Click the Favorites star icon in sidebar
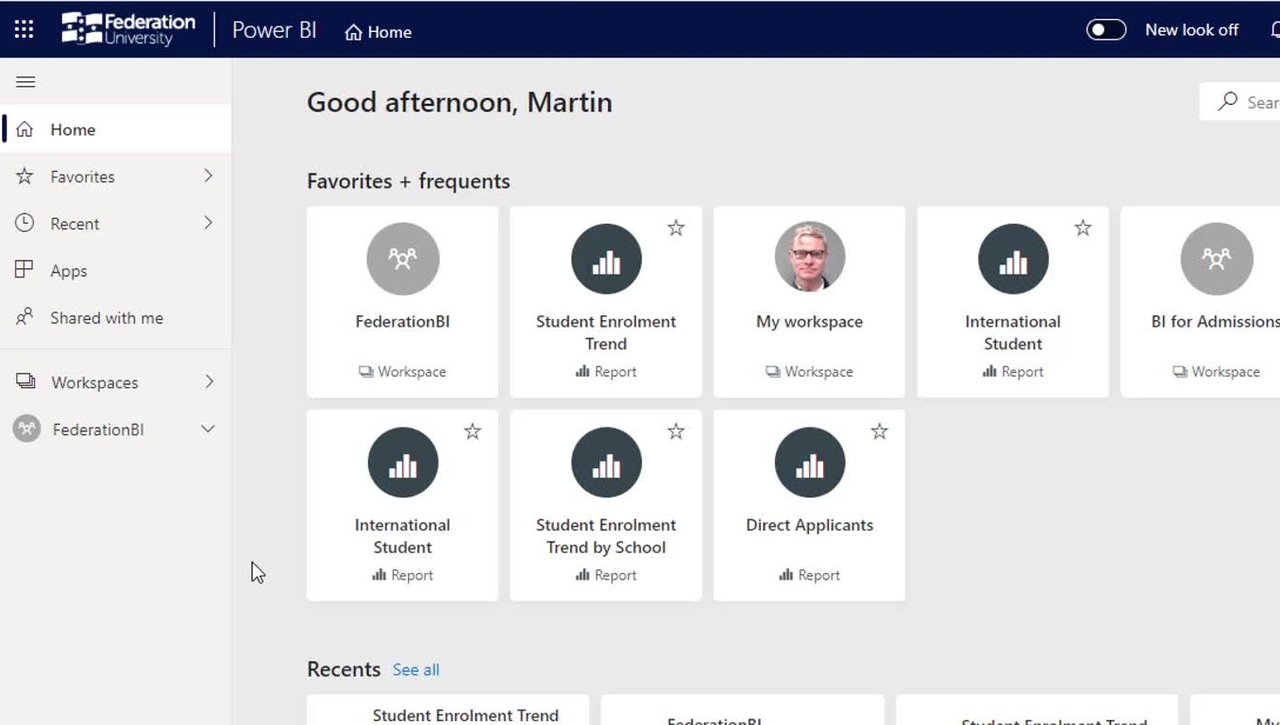The width and height of the screenshot is (1280, 725). tap(25, 176)
